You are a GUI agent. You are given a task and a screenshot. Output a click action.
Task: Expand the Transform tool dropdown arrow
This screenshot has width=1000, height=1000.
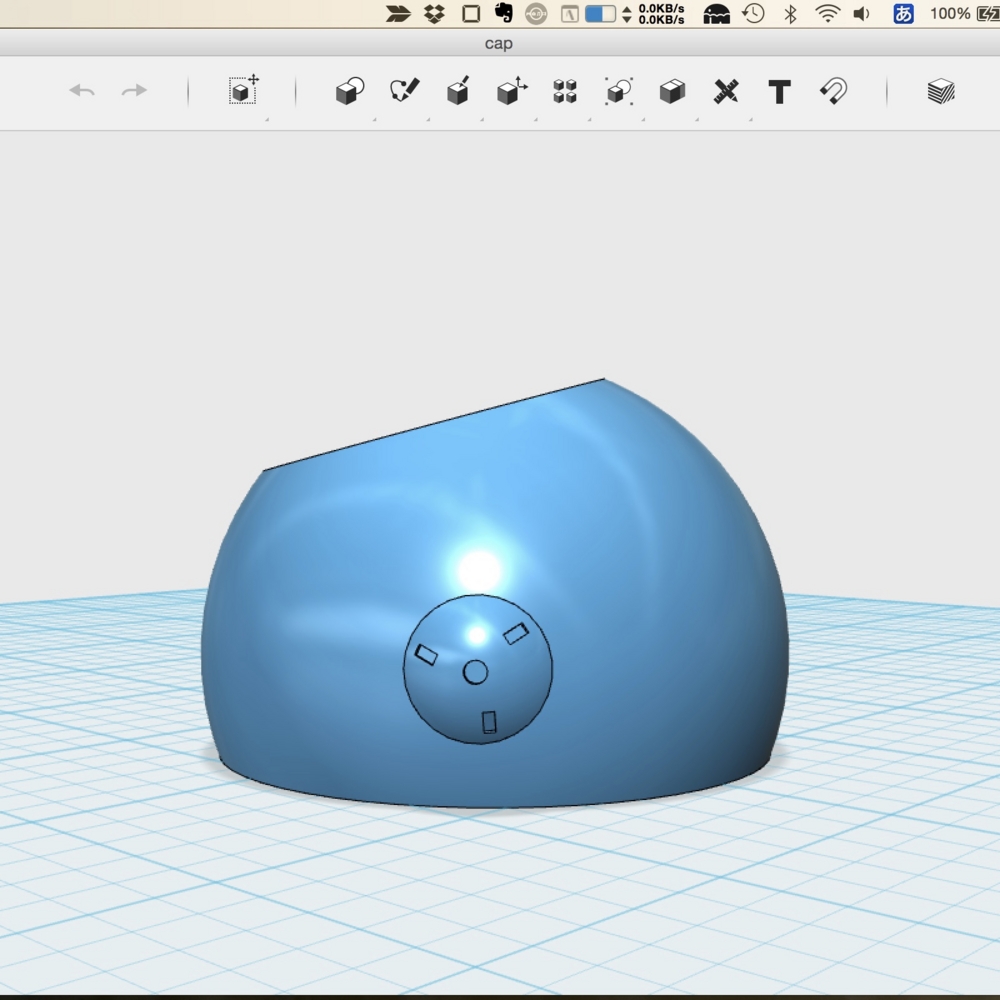267,119
